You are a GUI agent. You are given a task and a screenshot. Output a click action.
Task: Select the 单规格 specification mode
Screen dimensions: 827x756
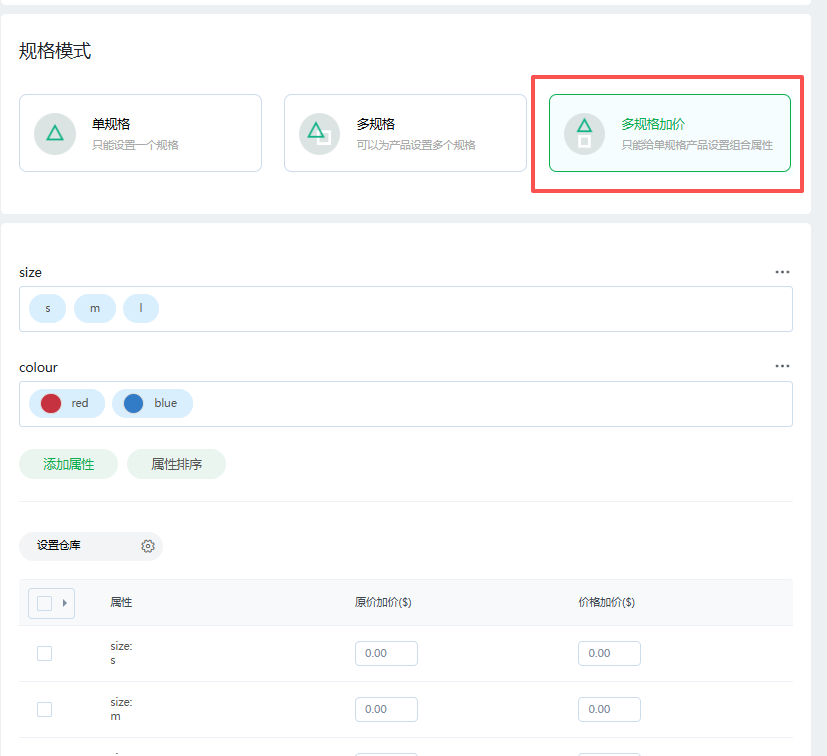140,133
